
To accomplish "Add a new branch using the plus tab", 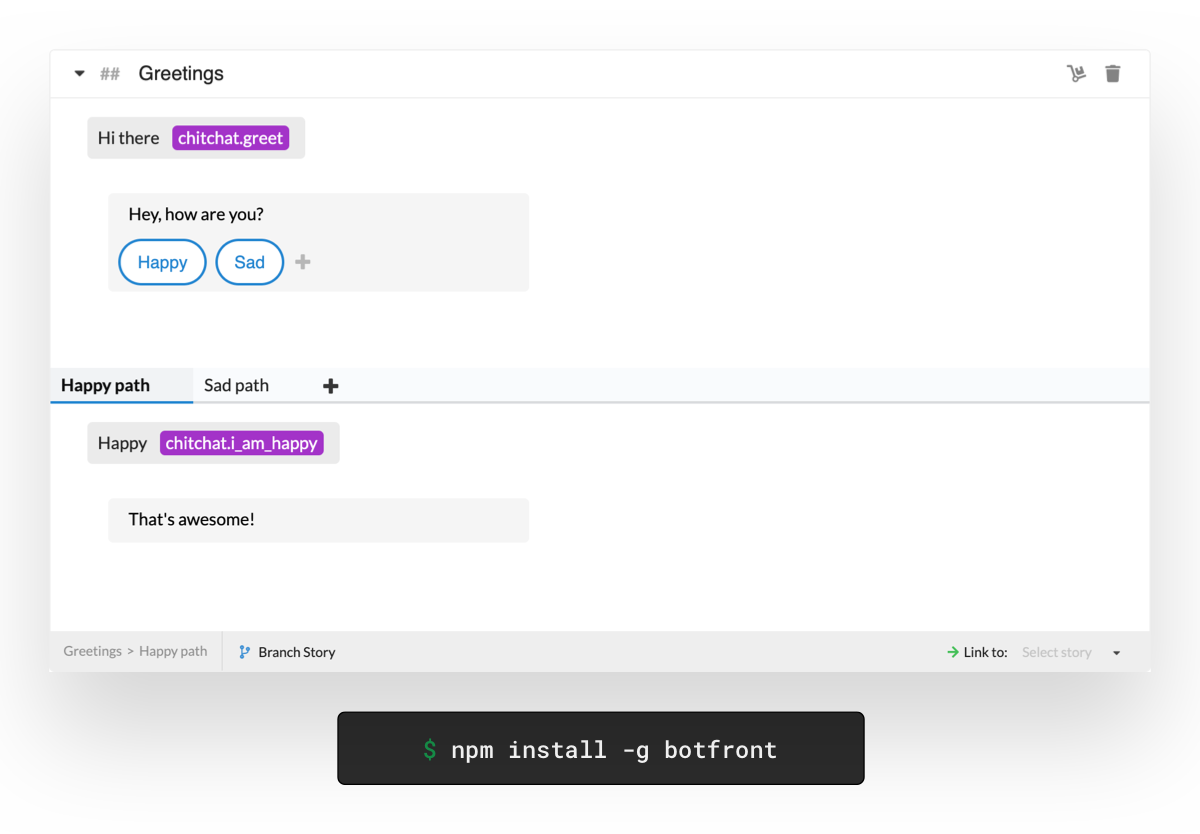I will [x=330, y=385].
